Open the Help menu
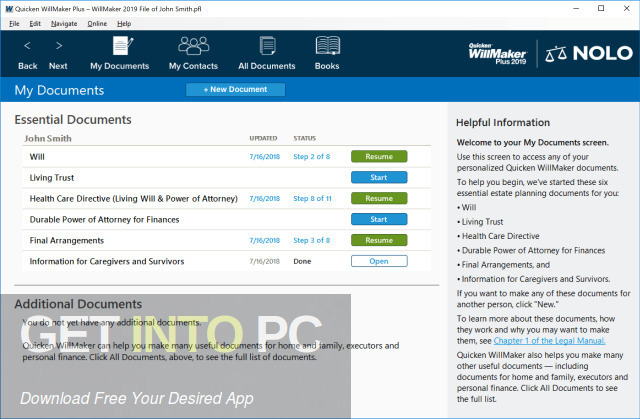The height and width of the screenshot is (419, 640). 124,24
